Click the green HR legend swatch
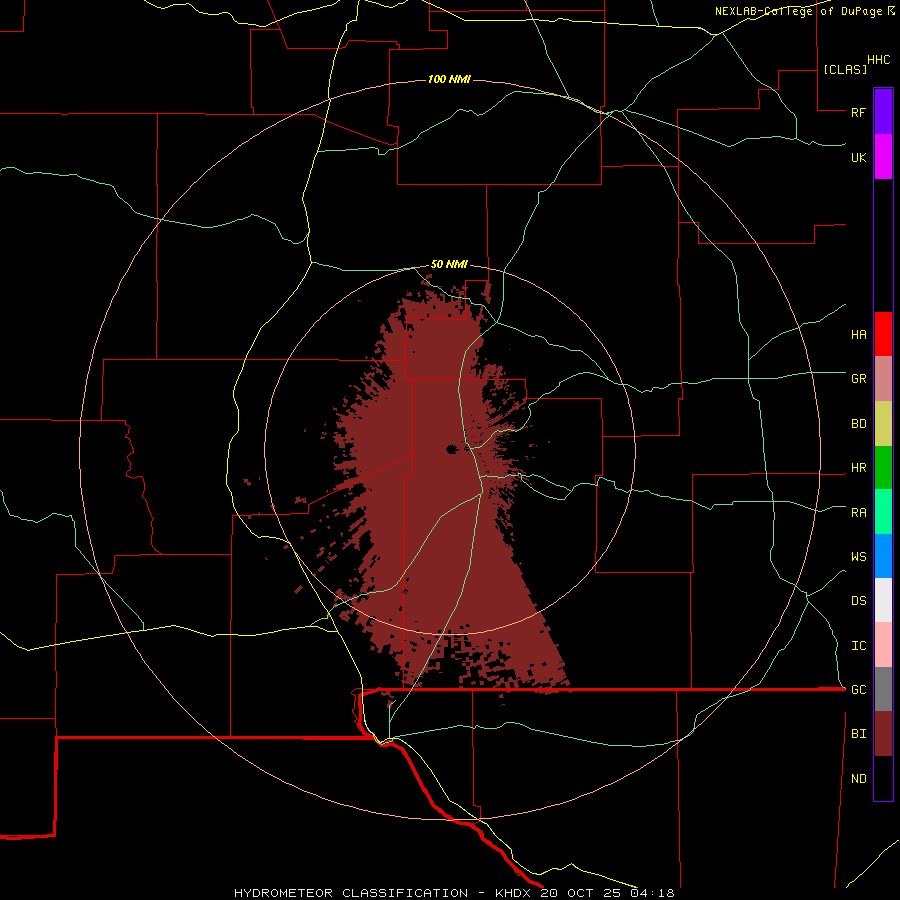The height and width of the screenshot is (900, 900). 883,468
